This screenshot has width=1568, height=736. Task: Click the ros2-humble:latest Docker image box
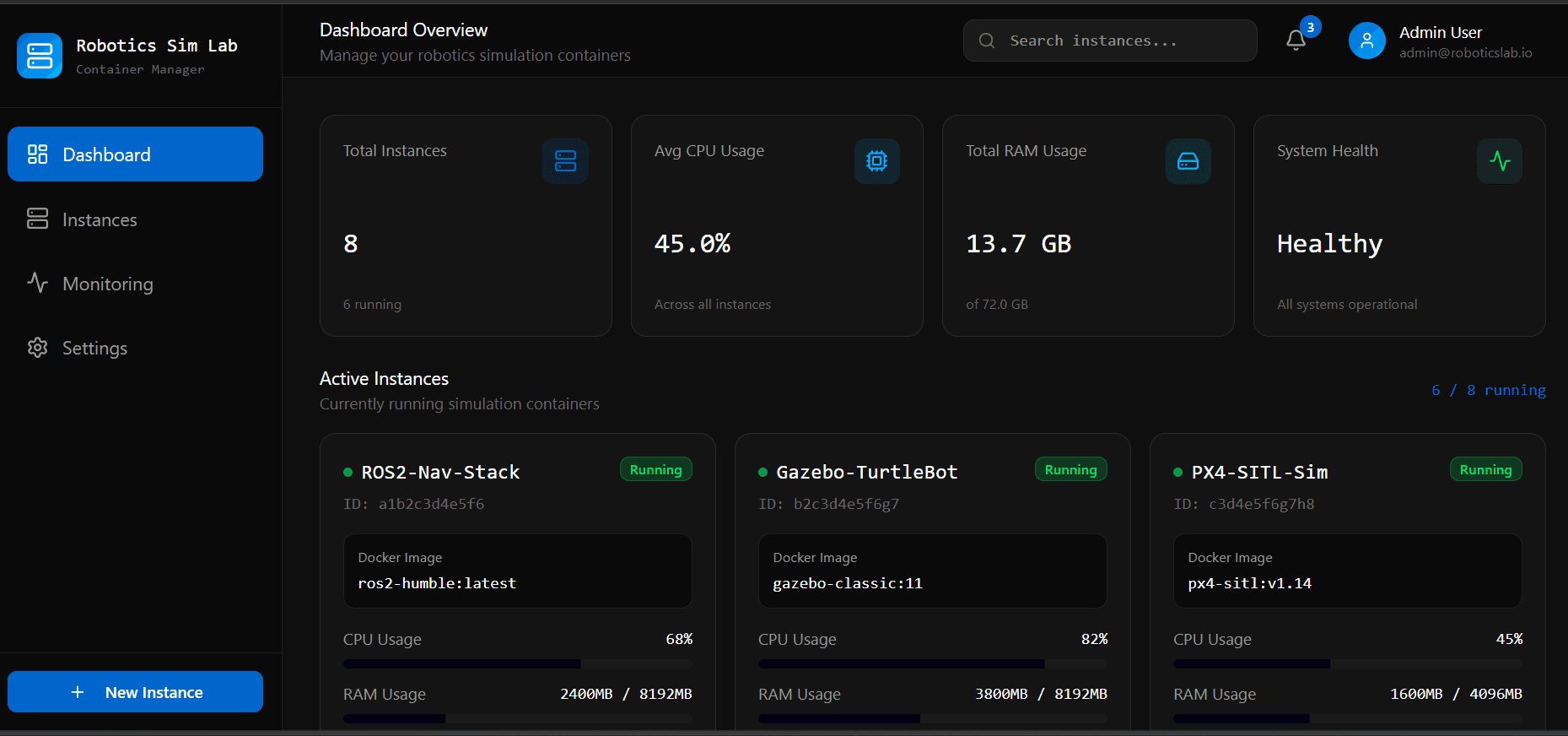click(x=517, y=571)
